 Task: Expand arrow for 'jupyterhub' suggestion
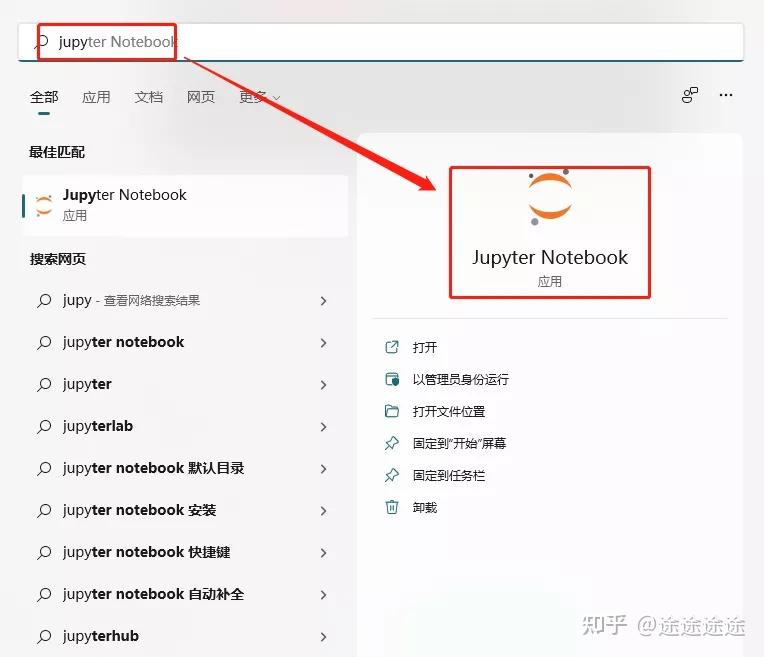click(323, 636)
